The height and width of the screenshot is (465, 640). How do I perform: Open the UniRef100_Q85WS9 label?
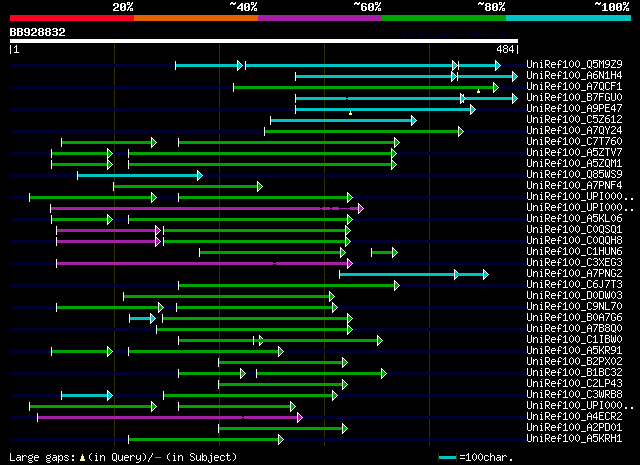(574, 174)
